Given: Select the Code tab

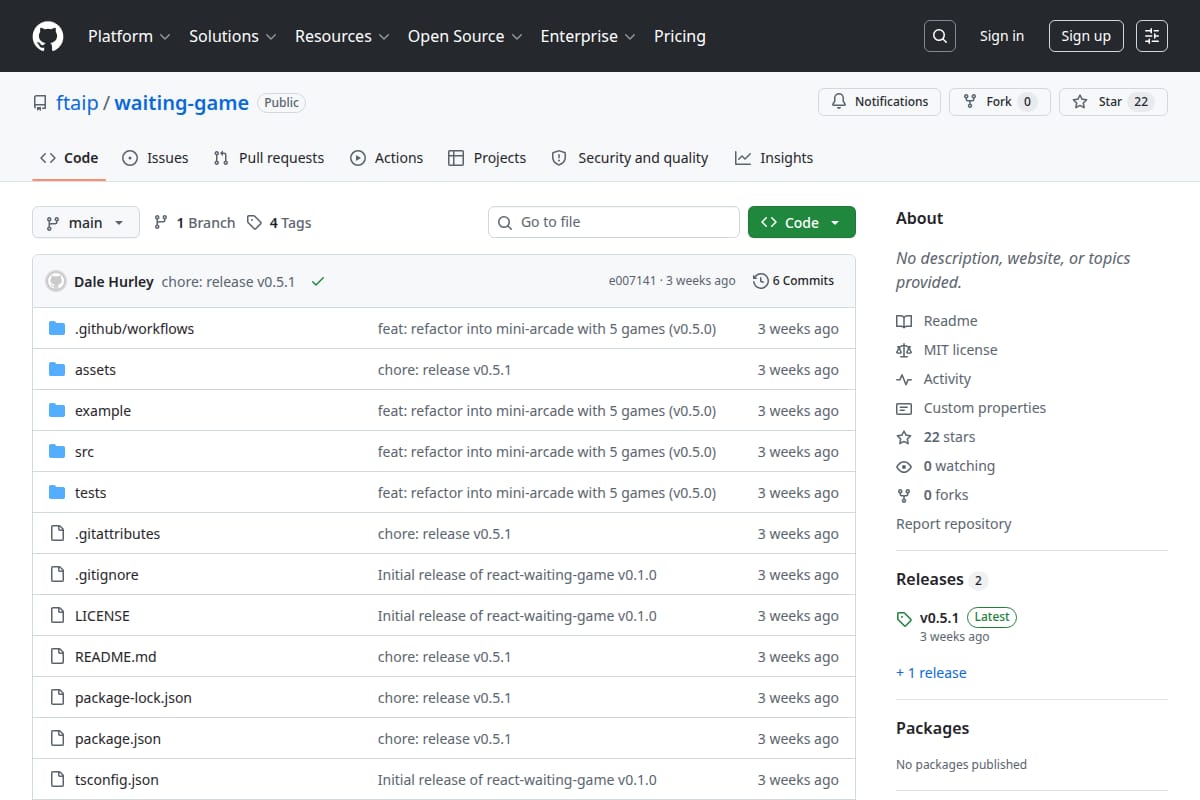Looking at the screenshot, I should pyautogui.click(x=69, y=158).
